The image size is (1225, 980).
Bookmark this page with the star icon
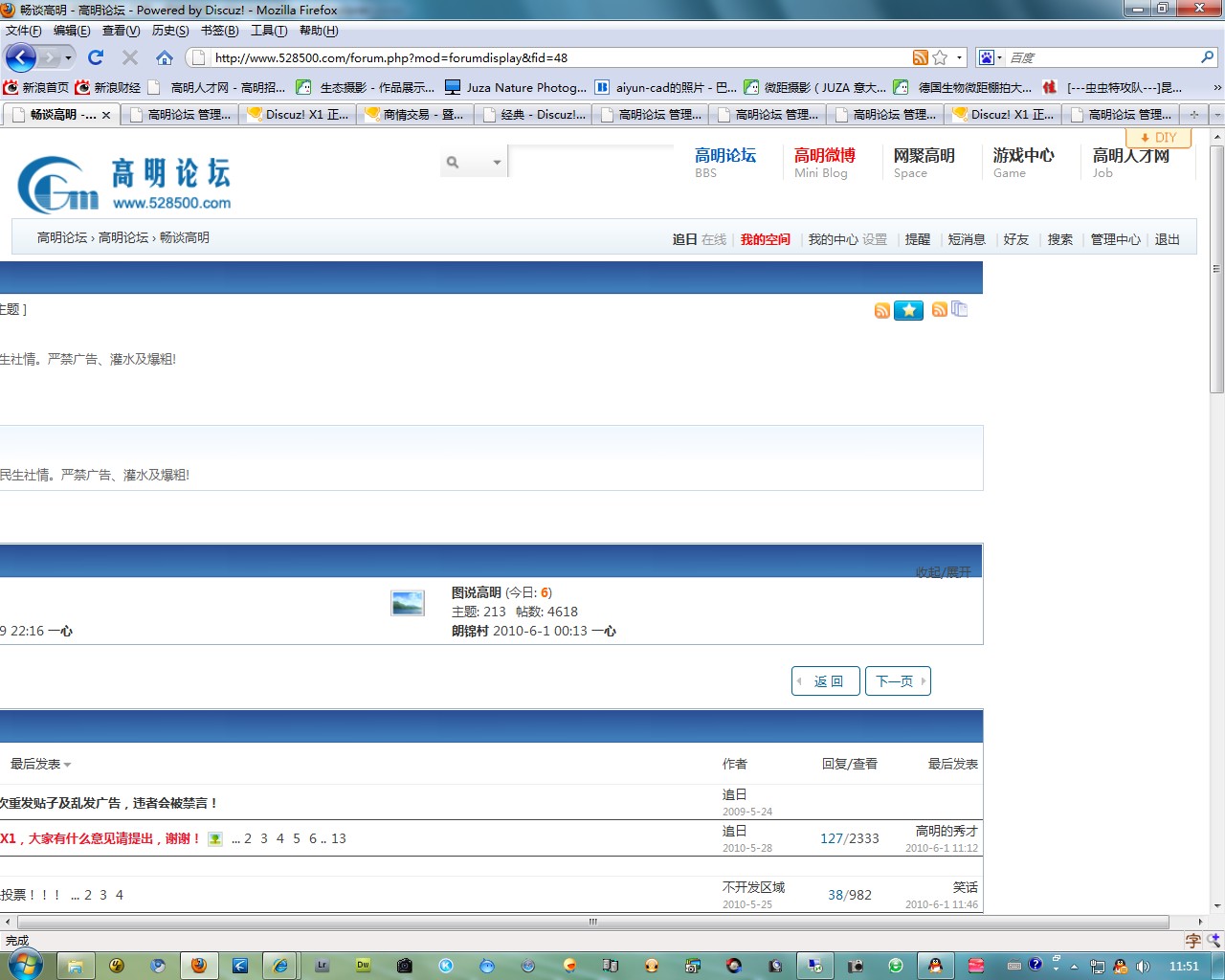pos(940,57)
